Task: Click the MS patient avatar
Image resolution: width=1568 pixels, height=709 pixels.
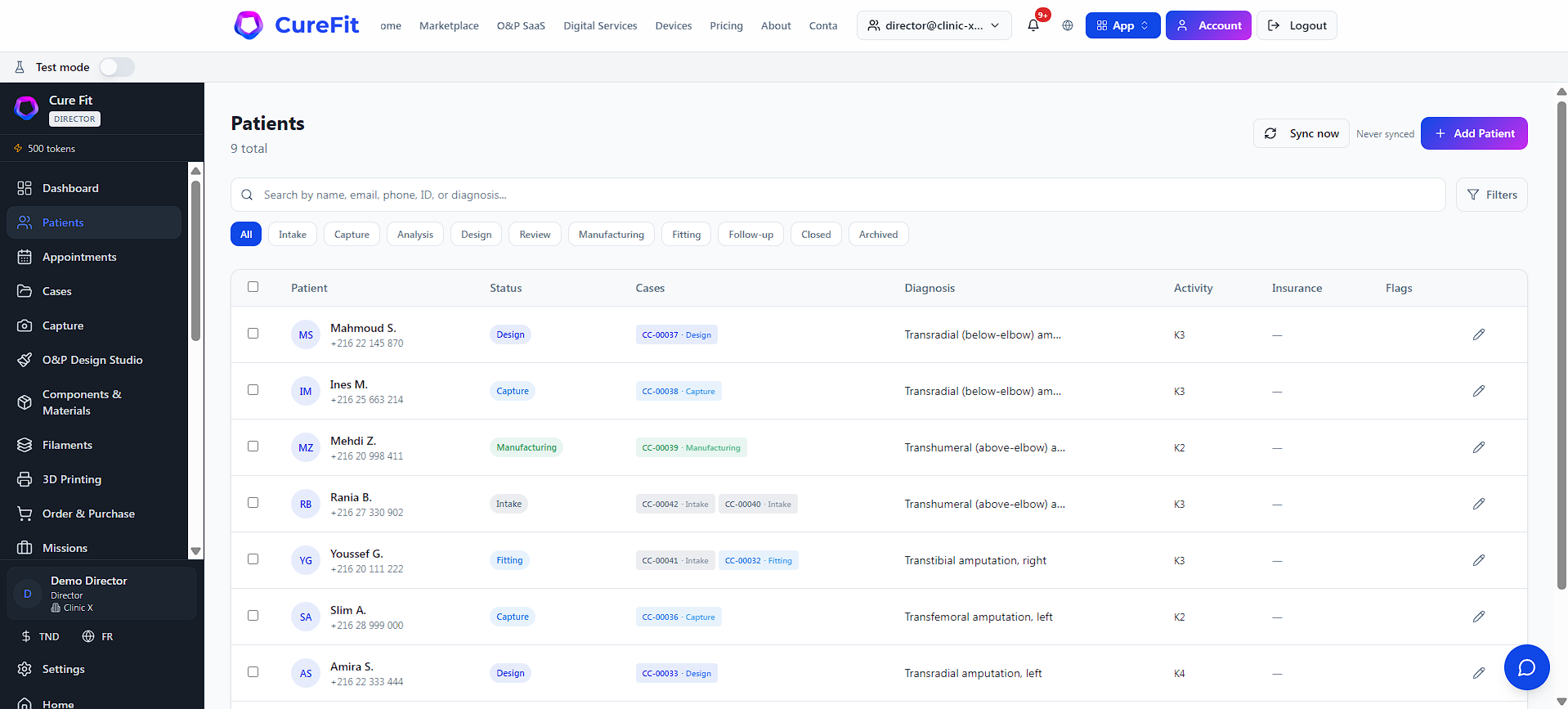Action: coord(306,334)
